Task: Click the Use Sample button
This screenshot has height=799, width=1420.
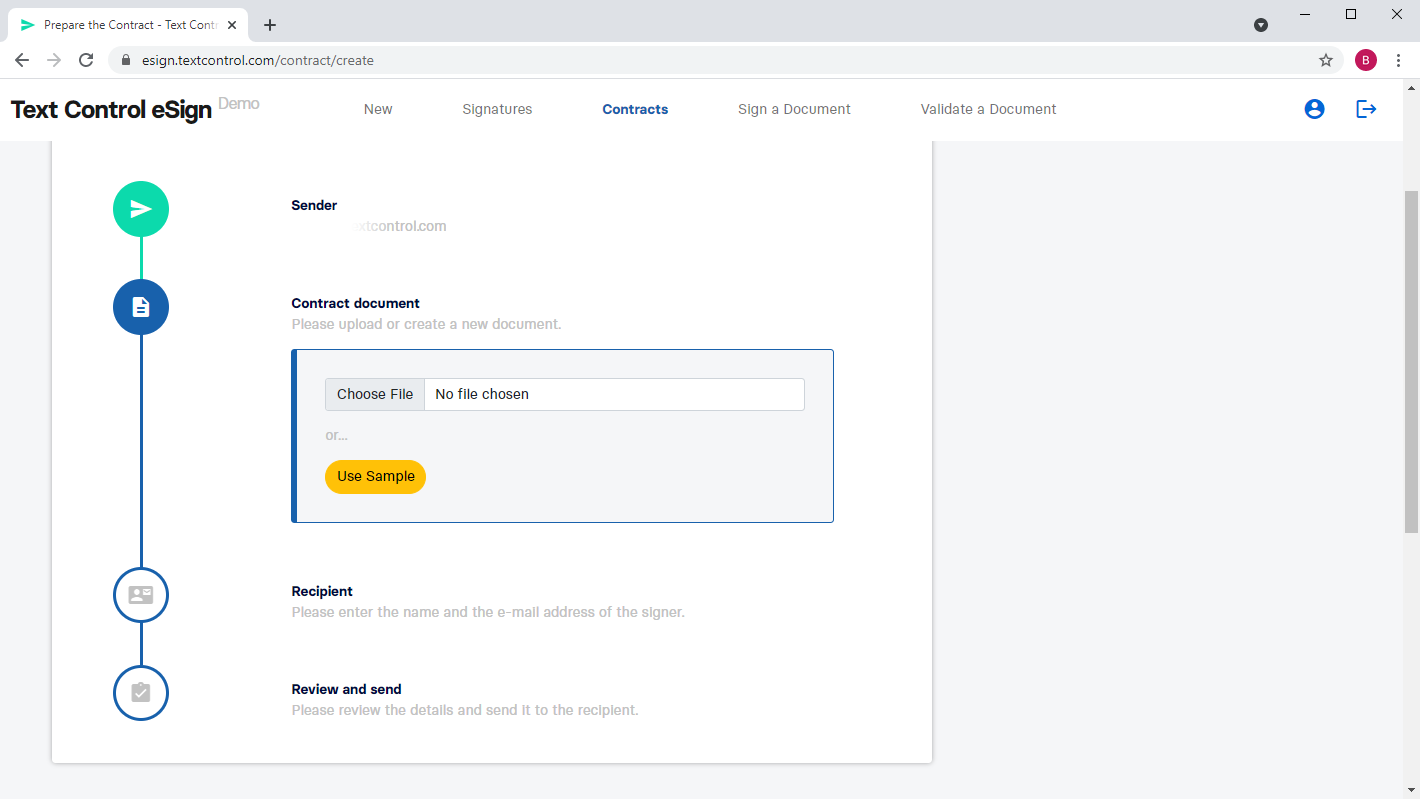Action: click(x=375, y=477)
